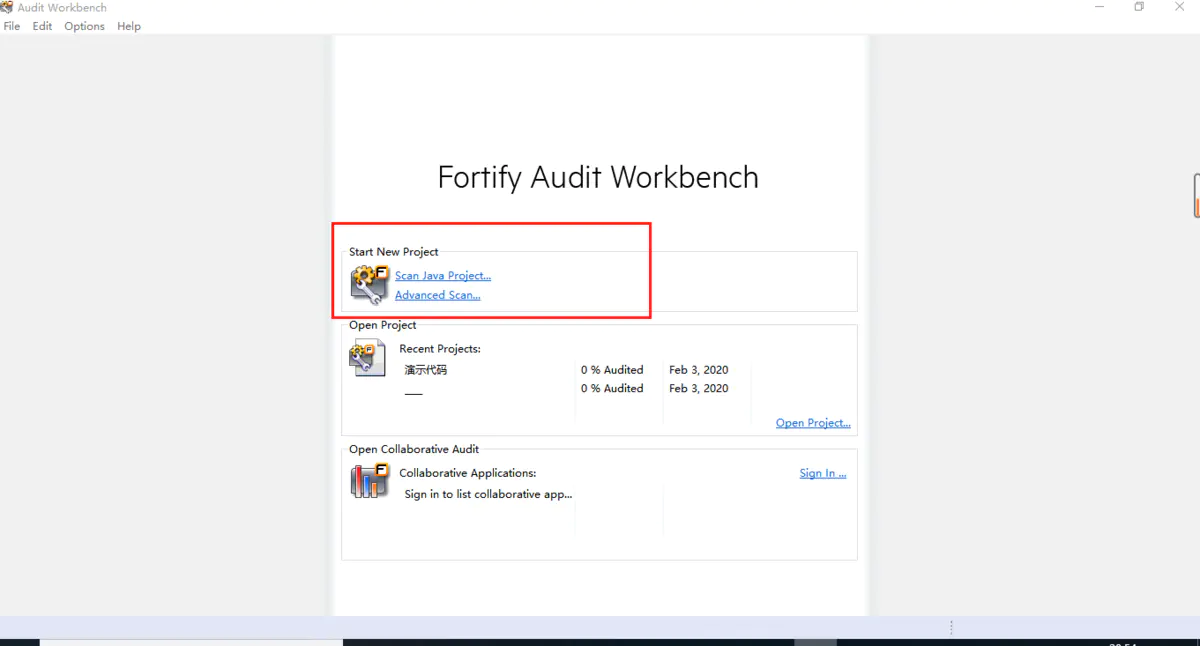Click the first Feb 3, 2020 date
1200x646 pixels.
(x=699, y=370)
